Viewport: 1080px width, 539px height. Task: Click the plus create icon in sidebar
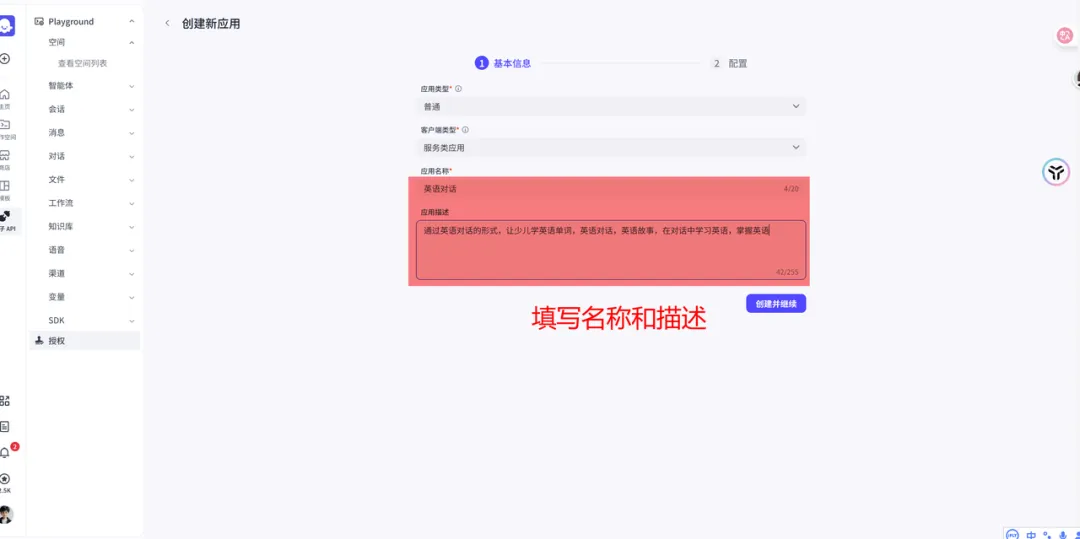click(5, 59)
